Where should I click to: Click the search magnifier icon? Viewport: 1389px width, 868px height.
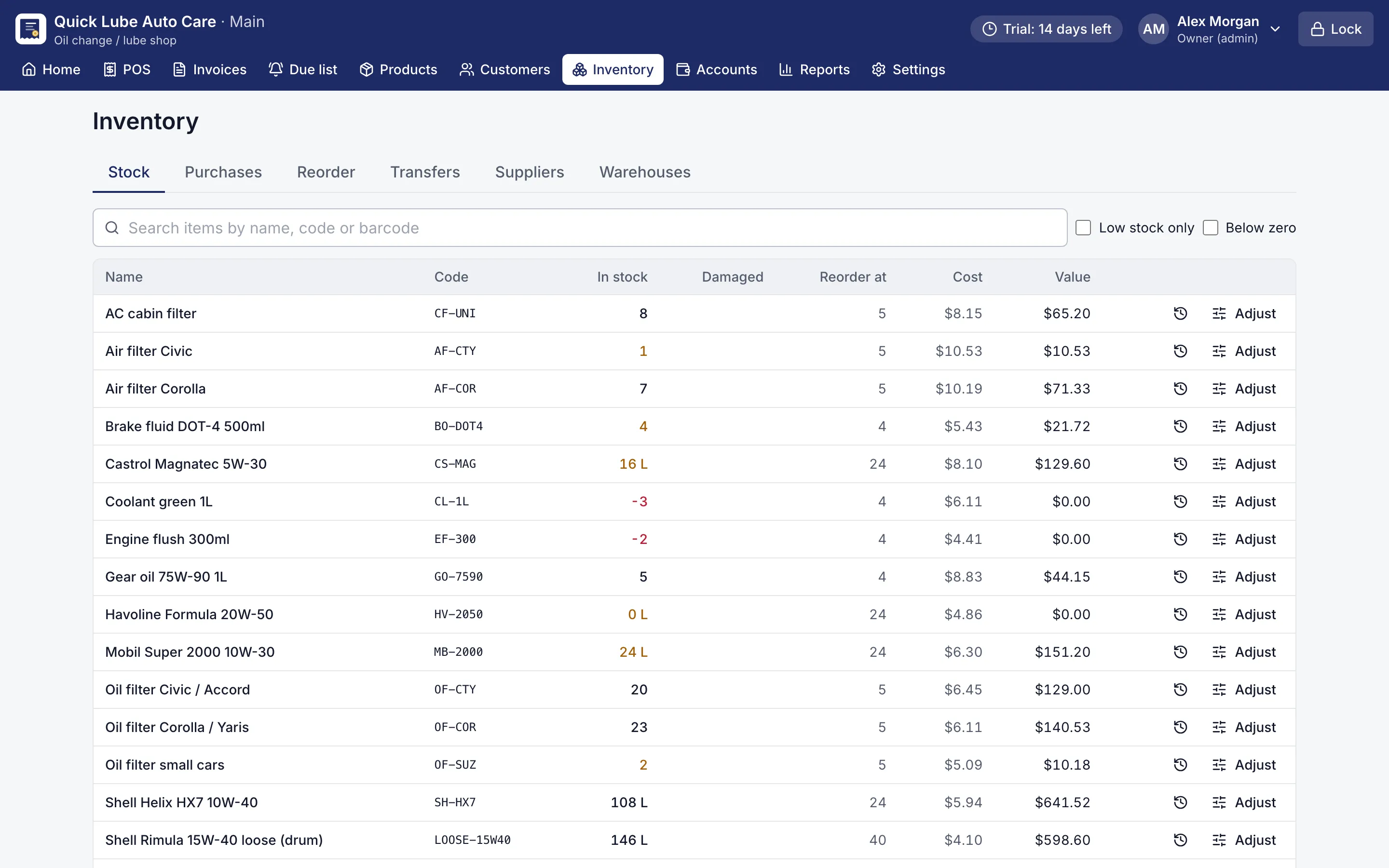tap(112, 228)
